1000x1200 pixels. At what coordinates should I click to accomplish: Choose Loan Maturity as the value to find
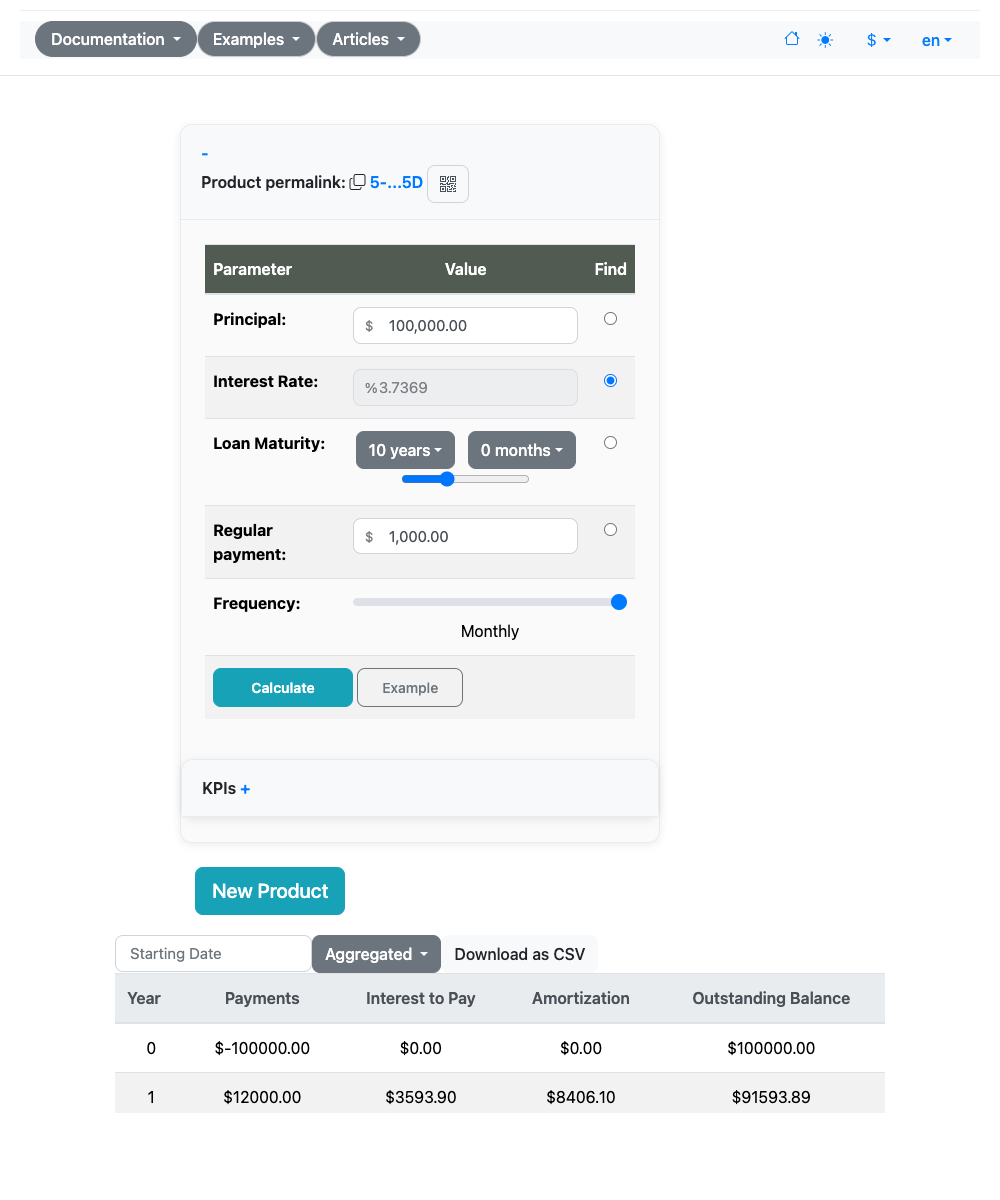pyautogui.click(x=610, y=442)
